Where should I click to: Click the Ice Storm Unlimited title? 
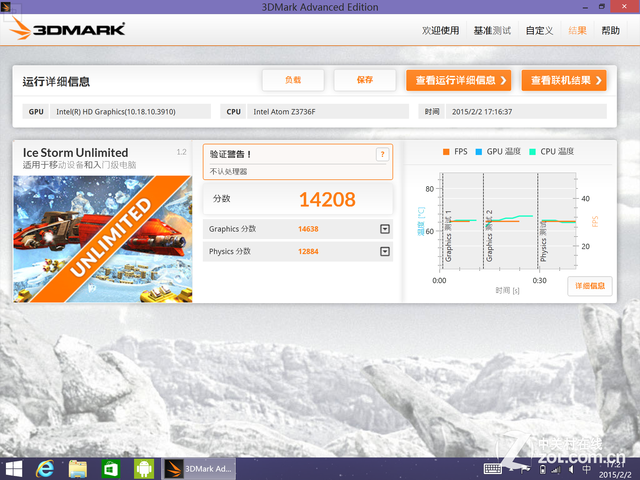pyautogui.click(x=76, y=153)
